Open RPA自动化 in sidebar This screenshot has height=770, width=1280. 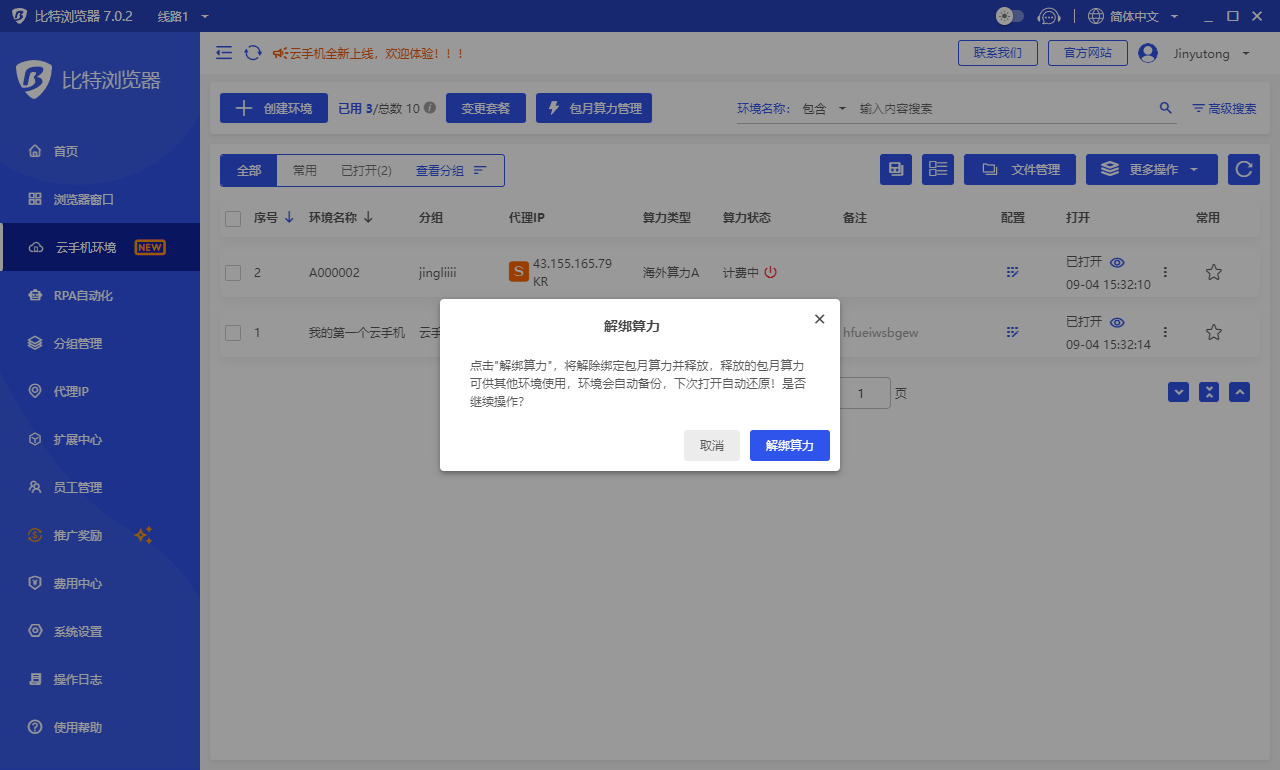coord(100,295)
